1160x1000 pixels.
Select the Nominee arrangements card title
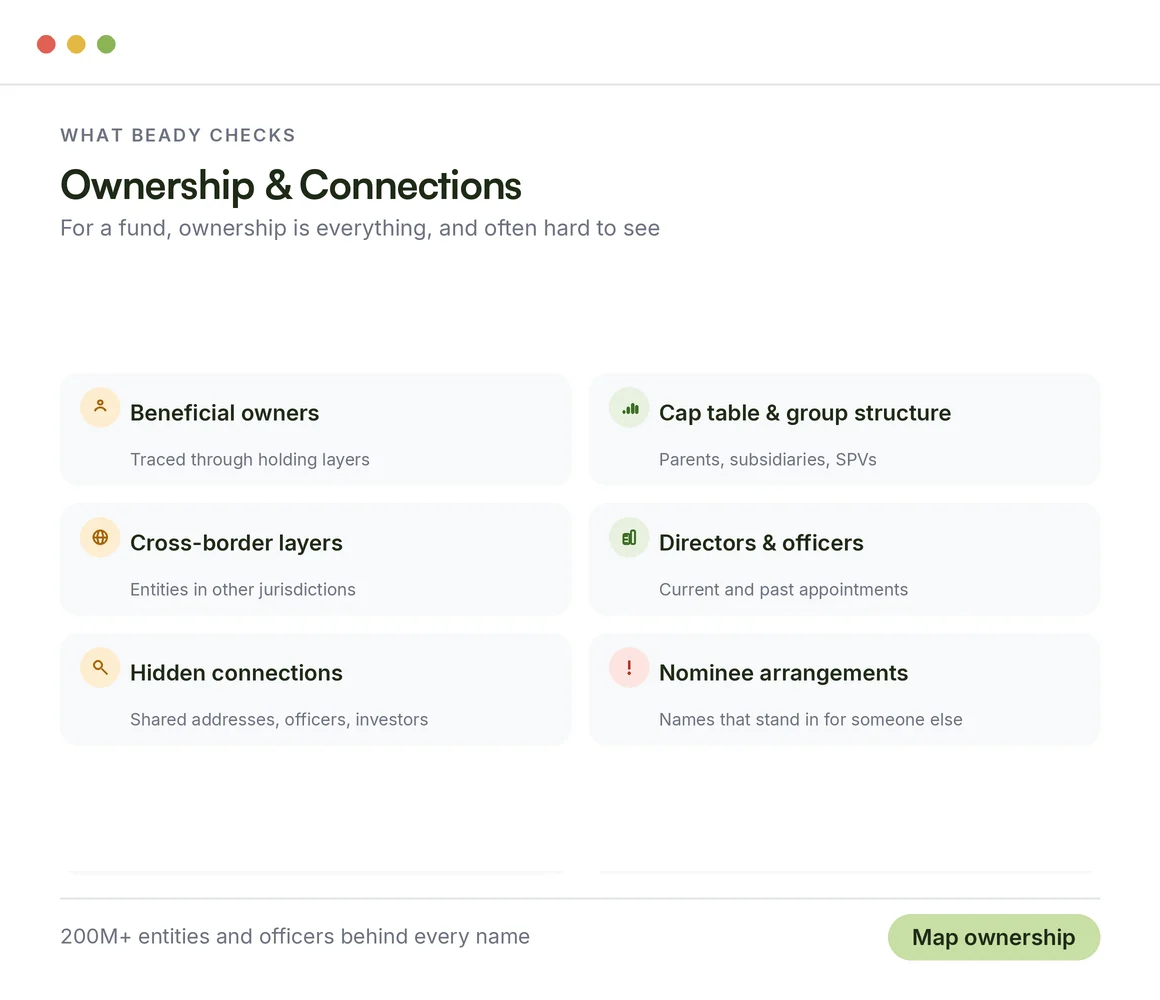[x=783, y=673]
